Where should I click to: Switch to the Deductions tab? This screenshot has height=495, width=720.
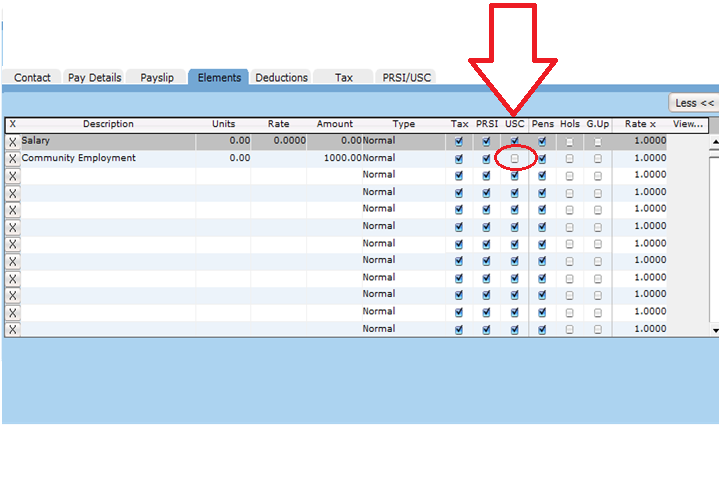click(281, 78)
